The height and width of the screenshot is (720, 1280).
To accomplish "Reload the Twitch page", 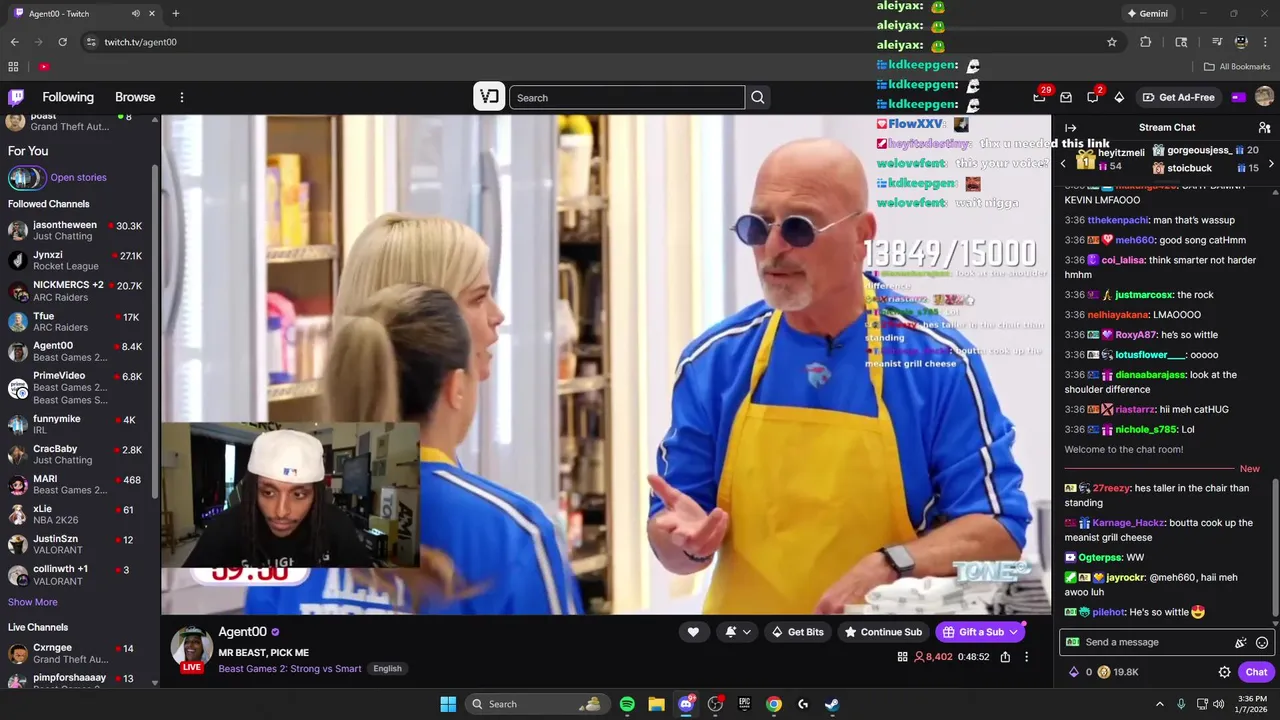I will coord(62,42).
